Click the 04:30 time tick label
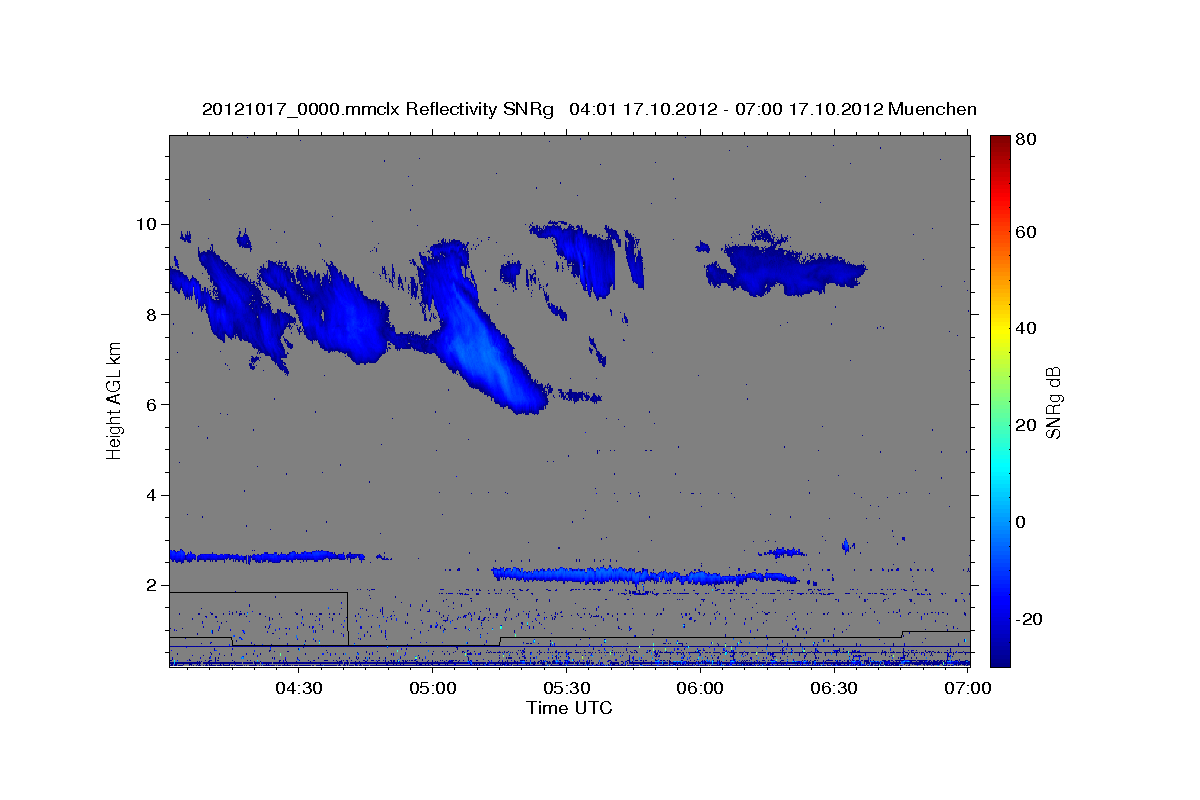Viewport: 1200px width, 800px height. click(298, 688)
